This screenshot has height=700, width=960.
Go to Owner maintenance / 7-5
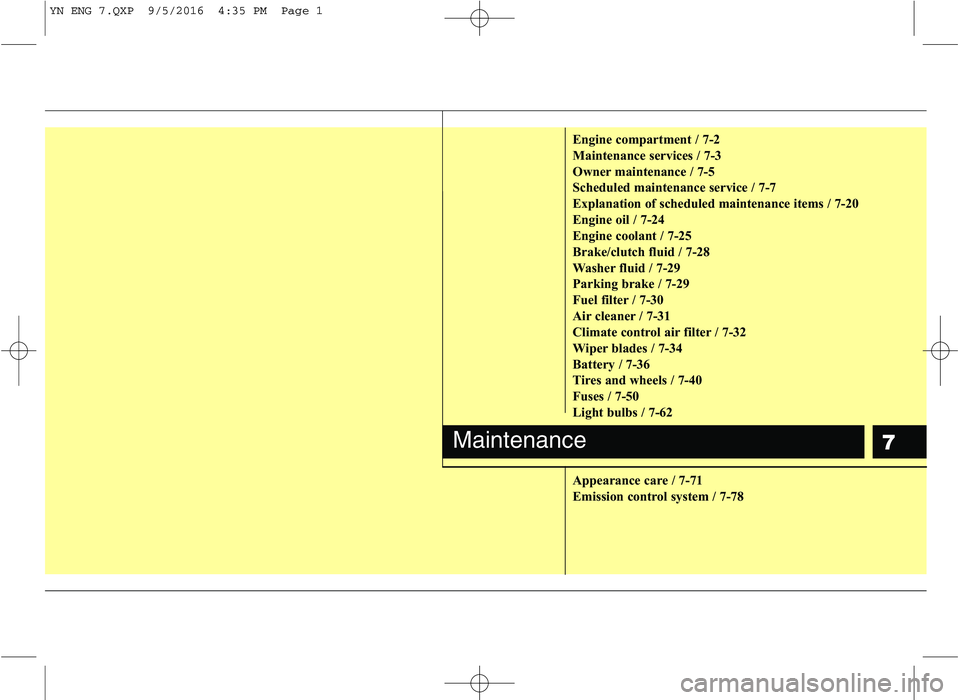[x=643, y=172]
